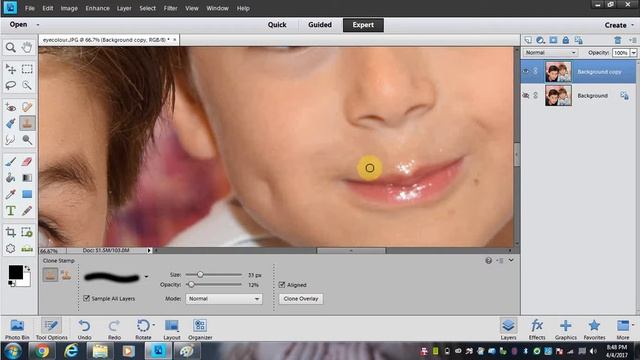
Task: Toggle the Sample All Layers checkbox
Action: click(86, 298)
